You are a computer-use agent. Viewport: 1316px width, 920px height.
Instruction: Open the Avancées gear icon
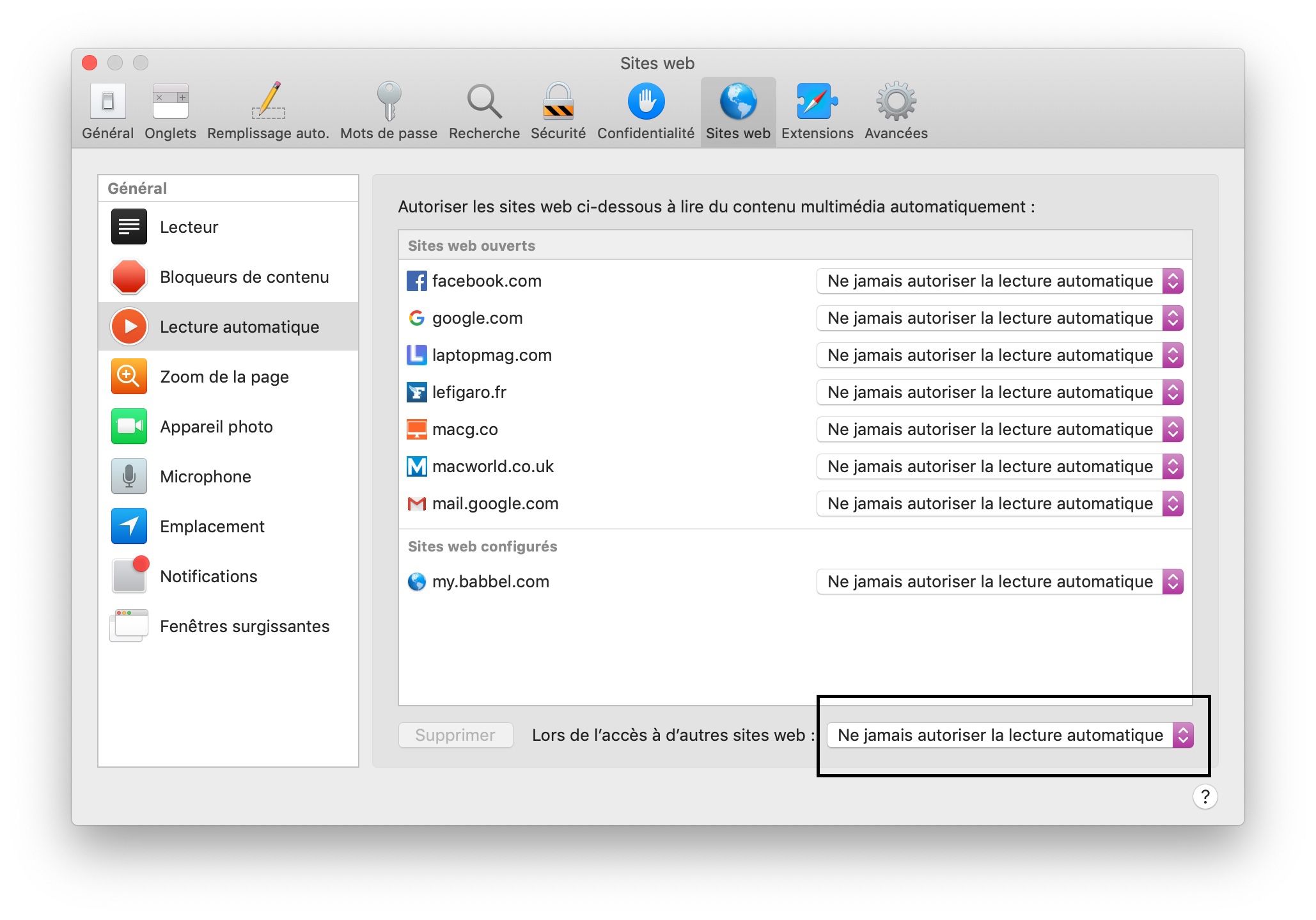pos(895,102)
